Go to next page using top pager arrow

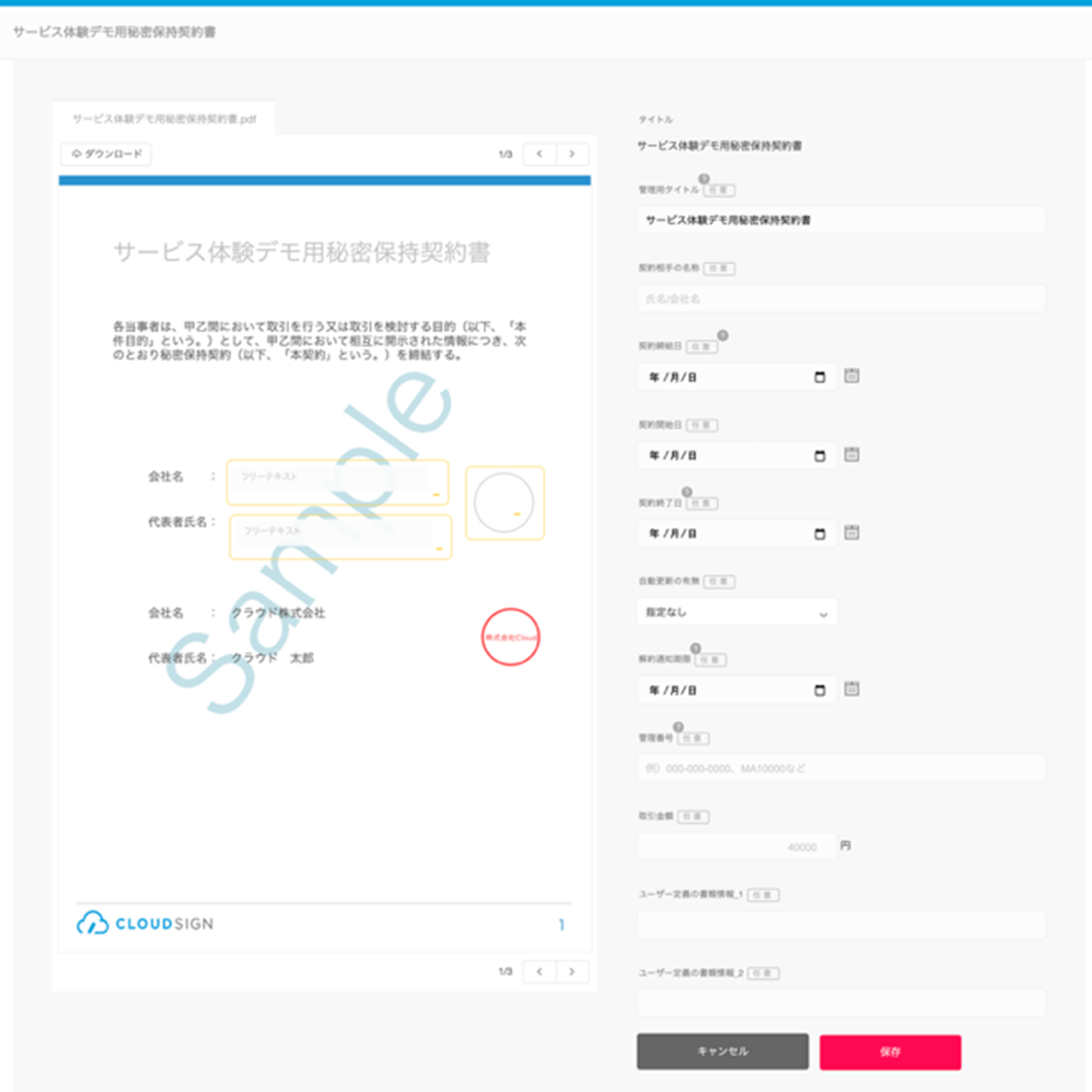coord(572,154)
